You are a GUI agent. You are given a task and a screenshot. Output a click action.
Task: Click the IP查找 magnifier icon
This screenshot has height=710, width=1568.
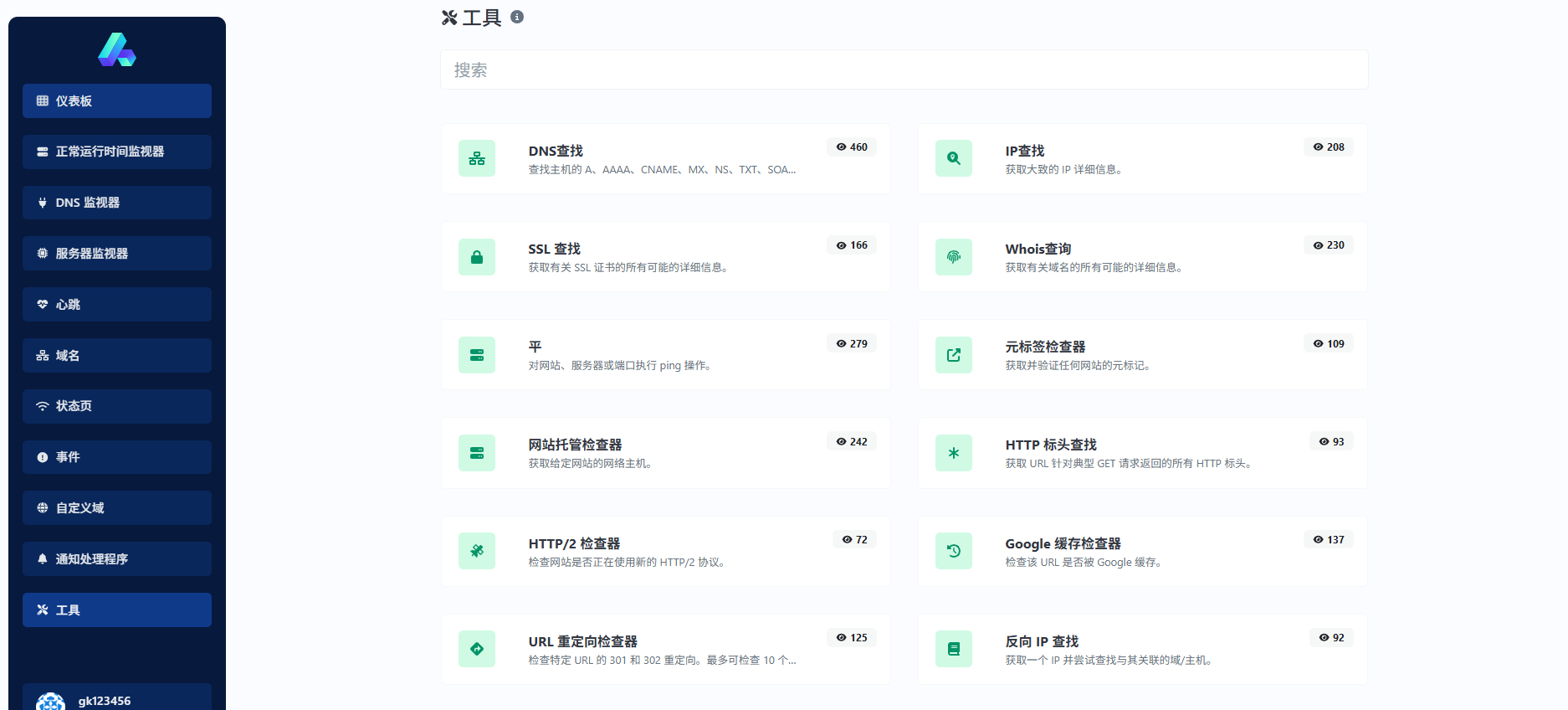954,158
